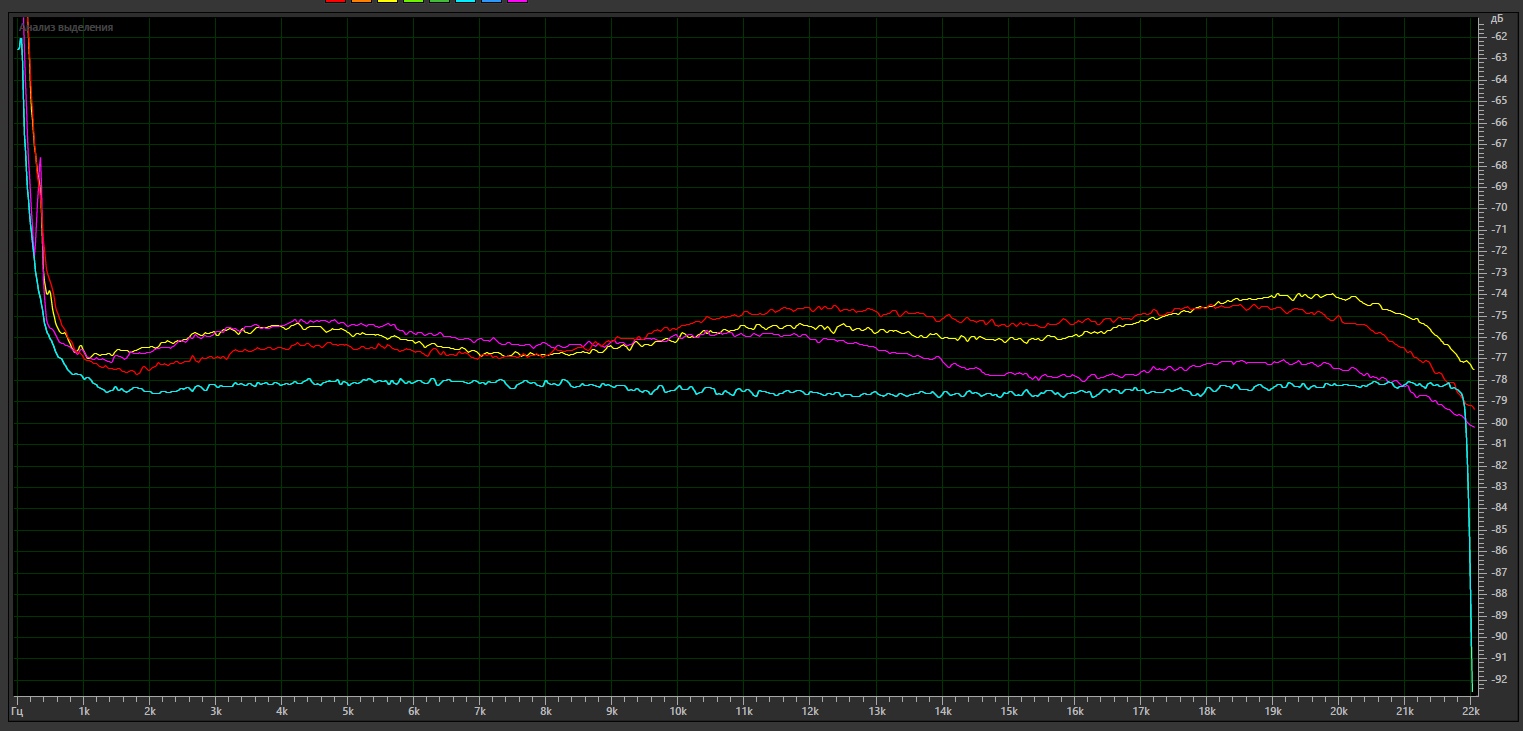Click the -80 value on dB scale

1499,422
